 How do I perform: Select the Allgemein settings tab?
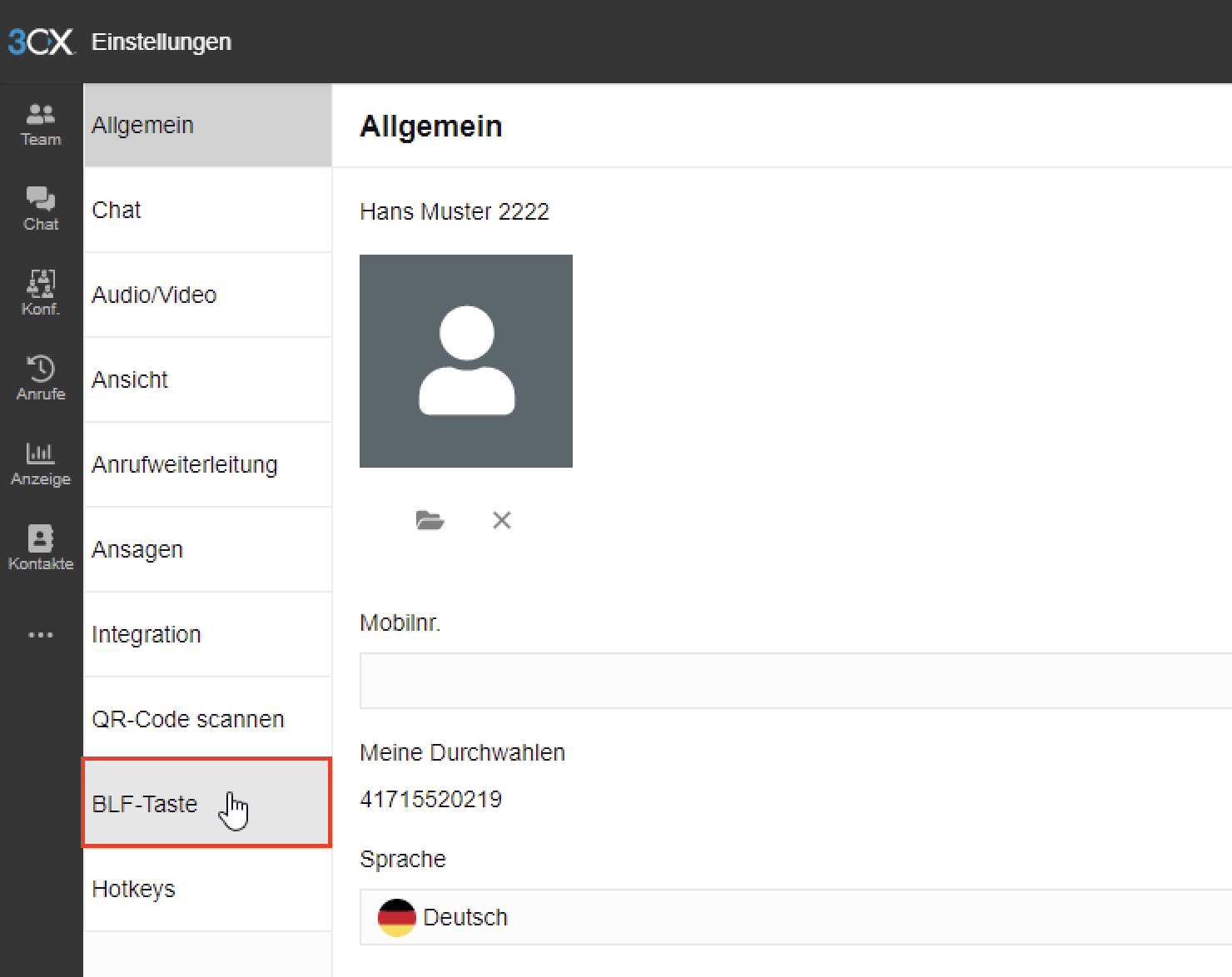(207, 126)
